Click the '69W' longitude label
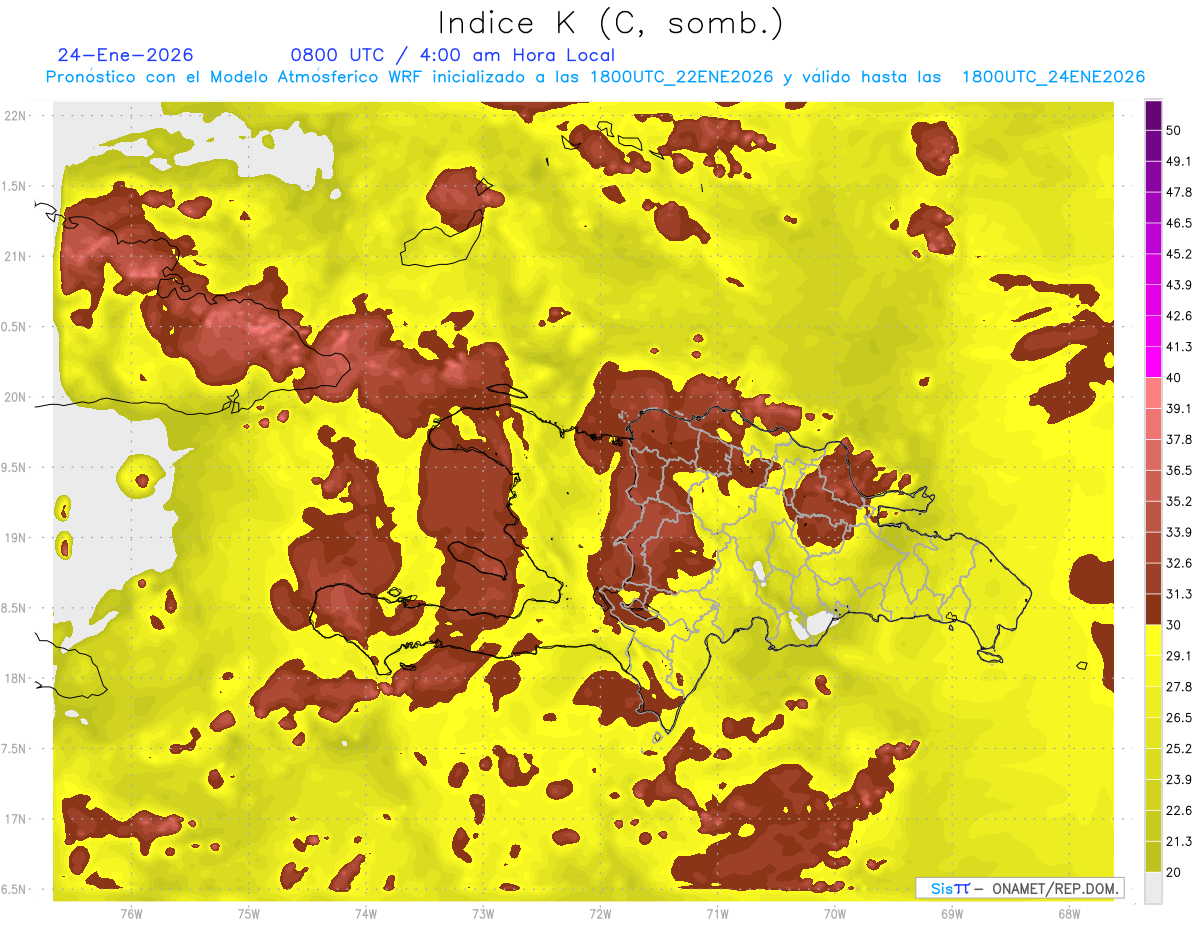This screenshot has height=927, width=1200. (x=952, y=913)
